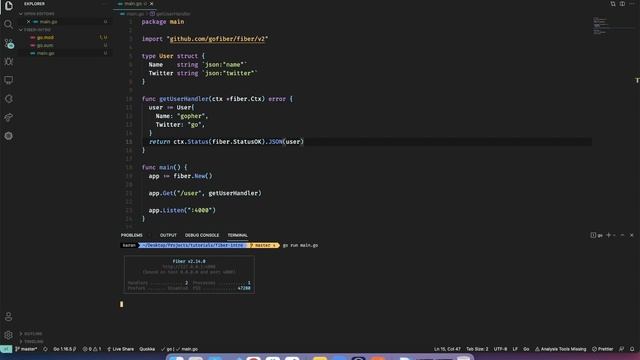
Task: Synchronize changes in the status bar
Action: (x=45, y=349)
